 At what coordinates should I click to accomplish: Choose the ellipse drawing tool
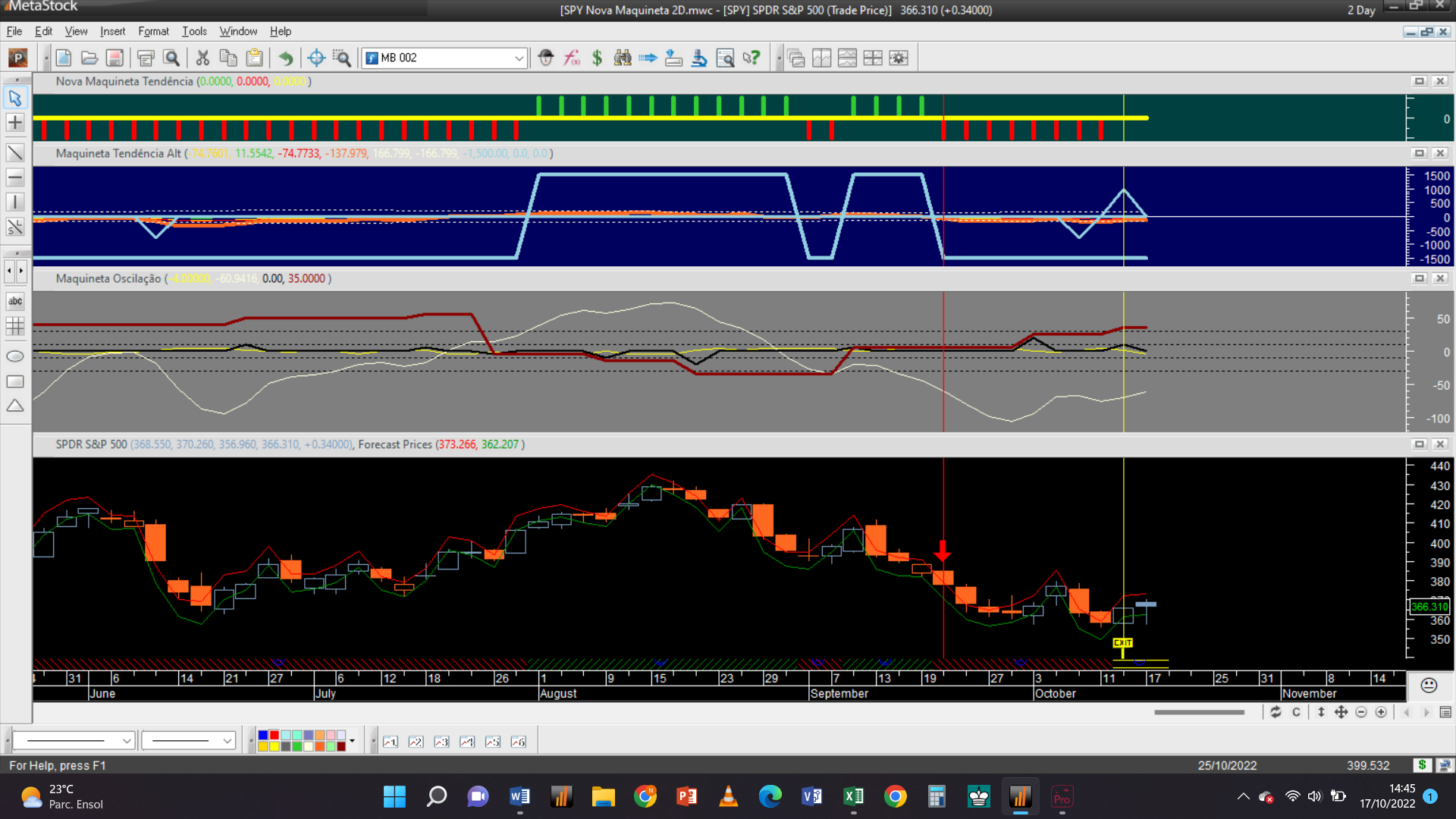tap(14, 356)
